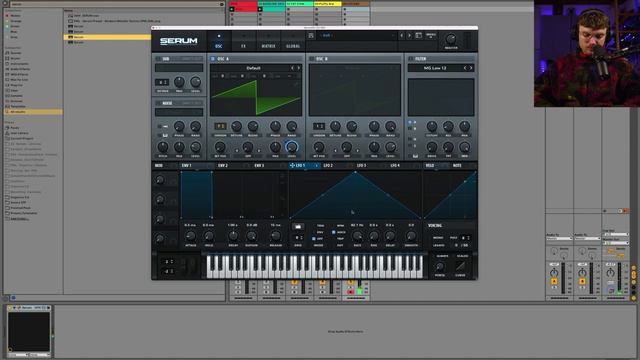Toggle the LFO ANCH checkbox
This screenshot has width=640, height=360.
point(333,232)
